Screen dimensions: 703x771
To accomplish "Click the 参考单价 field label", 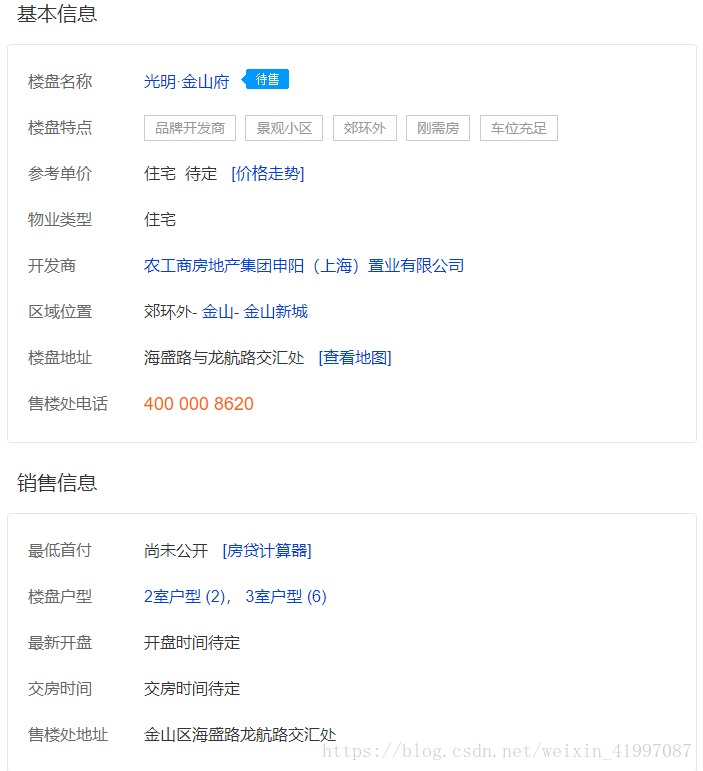I will pyautogui.click(x=60, y=174).
